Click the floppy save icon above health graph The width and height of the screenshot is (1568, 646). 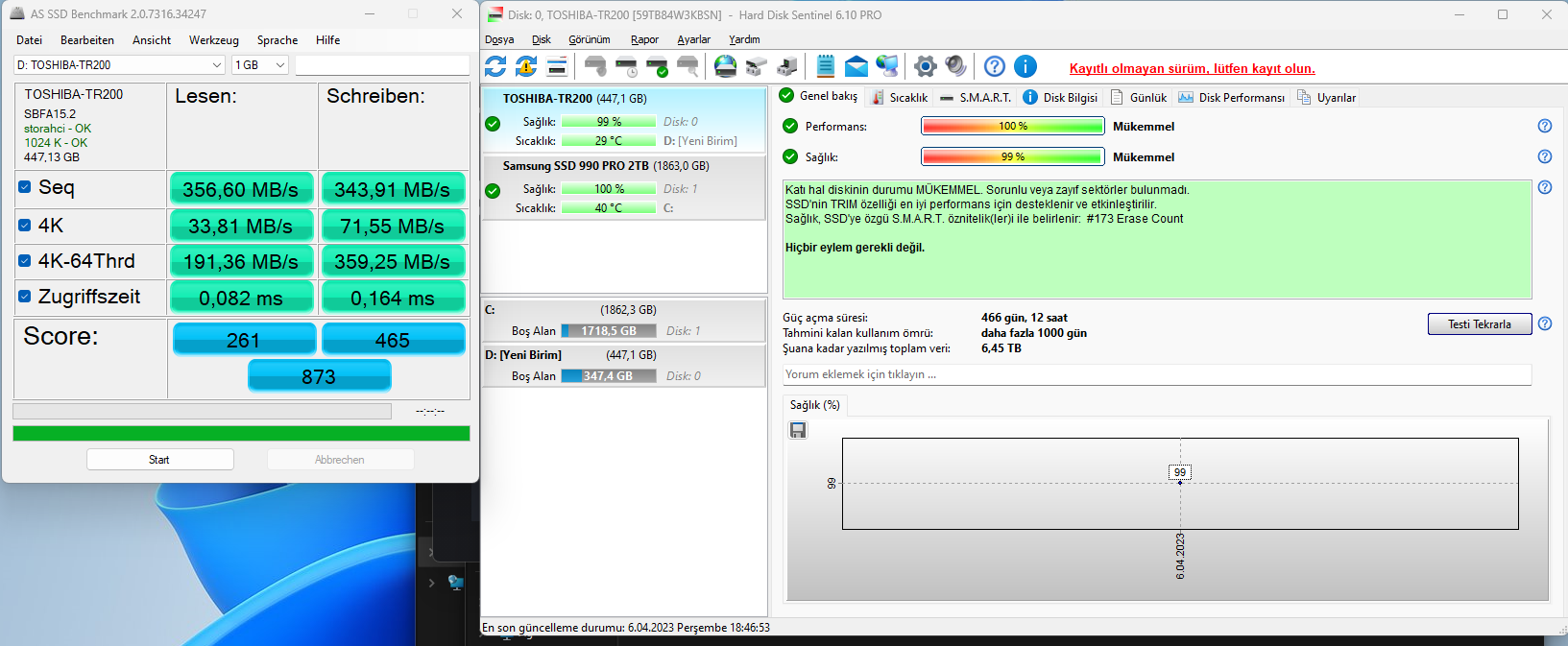(798, 430)
